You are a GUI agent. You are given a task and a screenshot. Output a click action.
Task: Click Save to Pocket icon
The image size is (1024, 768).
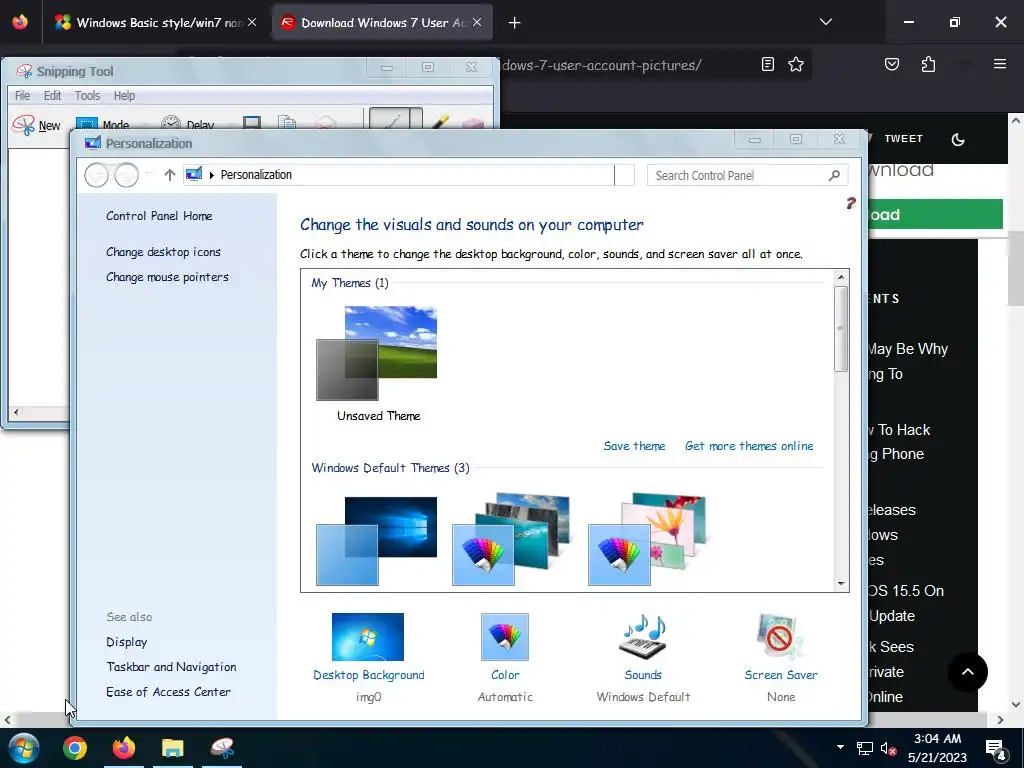[892, 64]
